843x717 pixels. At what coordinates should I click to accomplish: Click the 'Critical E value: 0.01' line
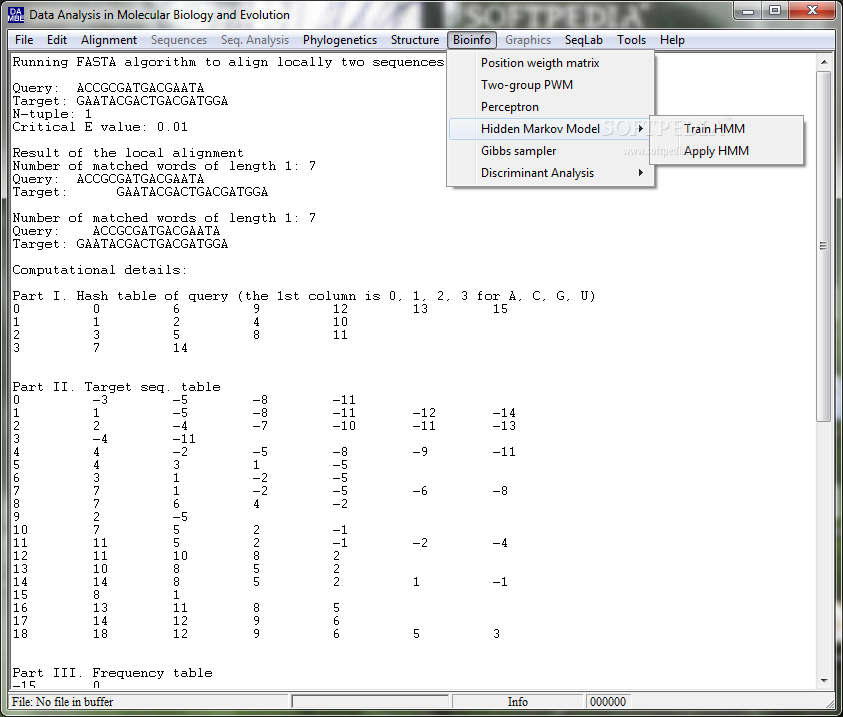click(x=100, y=127)
